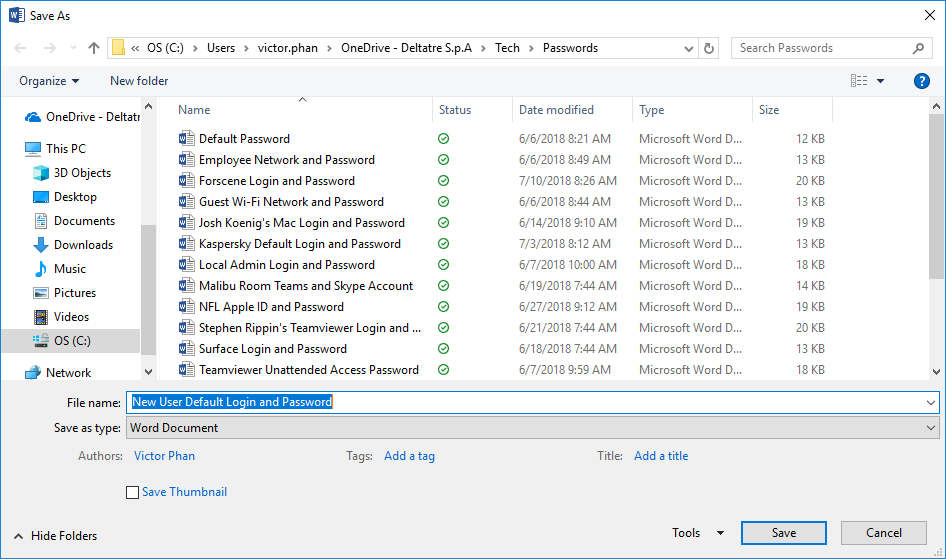The width and height of the screenshot is (946, 559).
Task: Click Add a title link
Action: coord(661,456)
